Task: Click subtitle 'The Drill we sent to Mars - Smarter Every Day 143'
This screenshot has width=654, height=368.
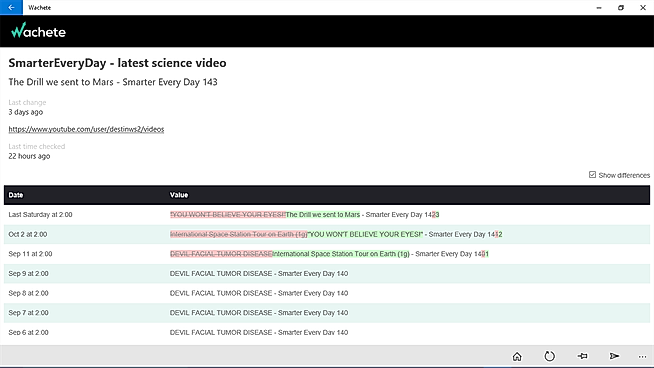Action: click(113, 82)
